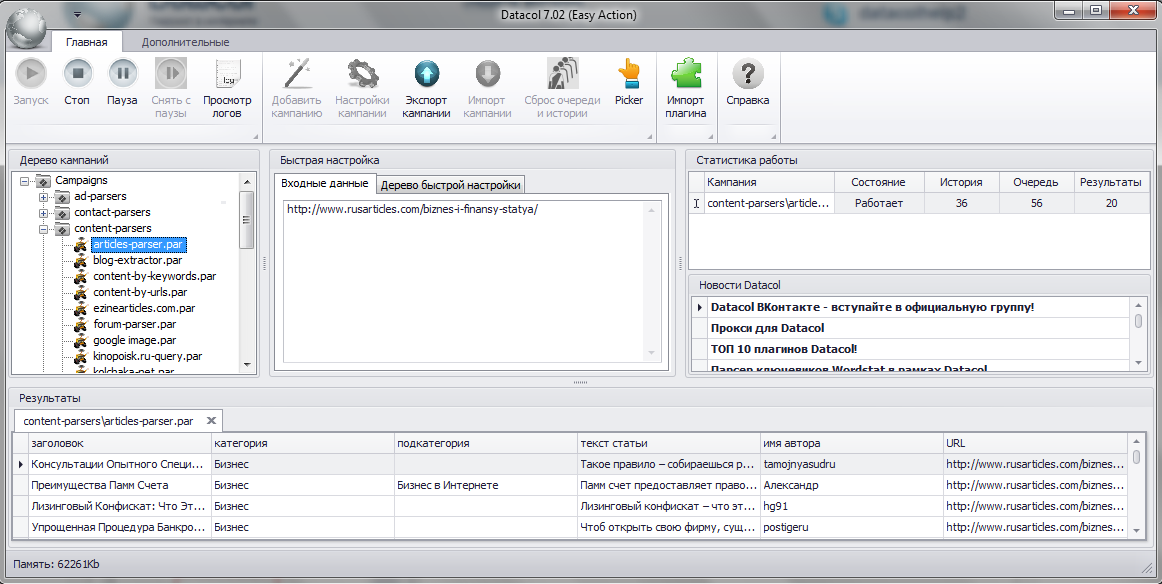Viewport: 1162px width, 584px height.
Task: Collapse the root Campaigns tree node
Action: pyautogui.click(x=24, y=181)
